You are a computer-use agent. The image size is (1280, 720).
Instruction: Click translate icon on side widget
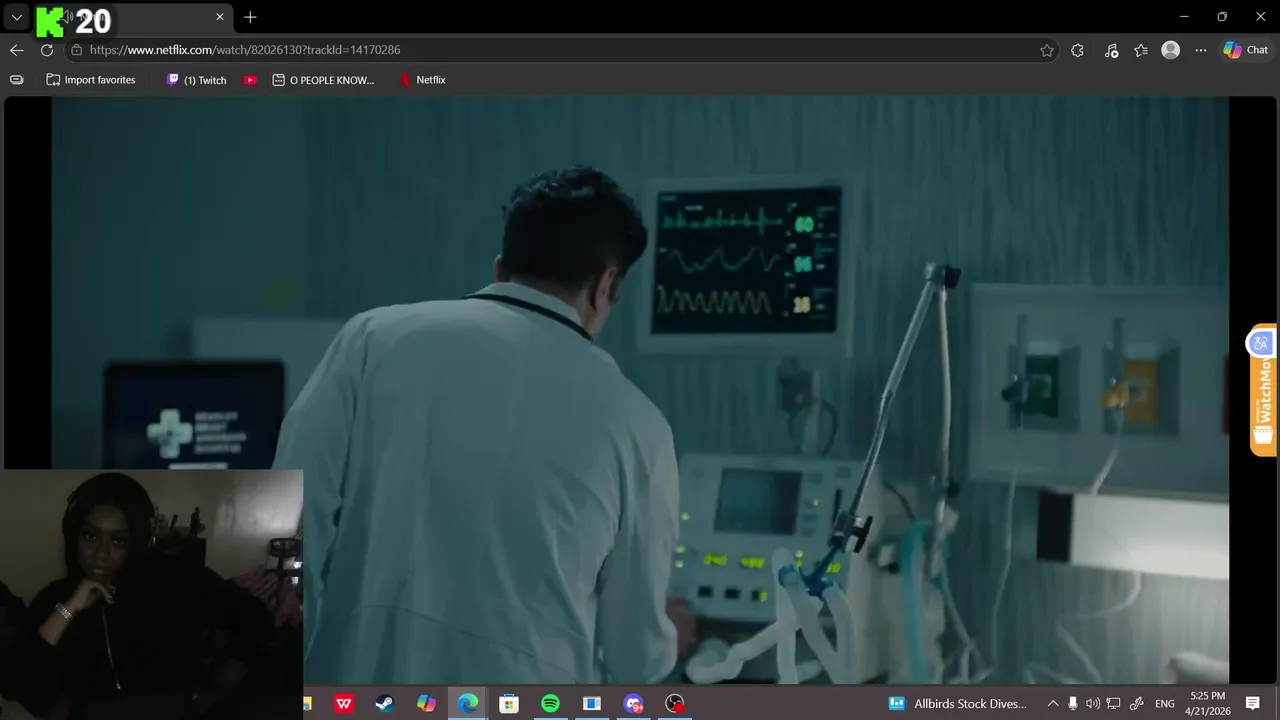(x=1260, y=343)
